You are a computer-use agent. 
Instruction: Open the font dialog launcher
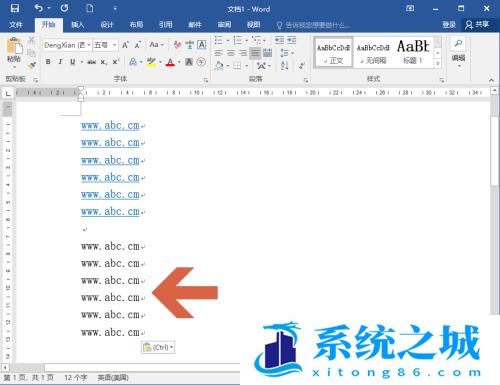click(206, 80)
